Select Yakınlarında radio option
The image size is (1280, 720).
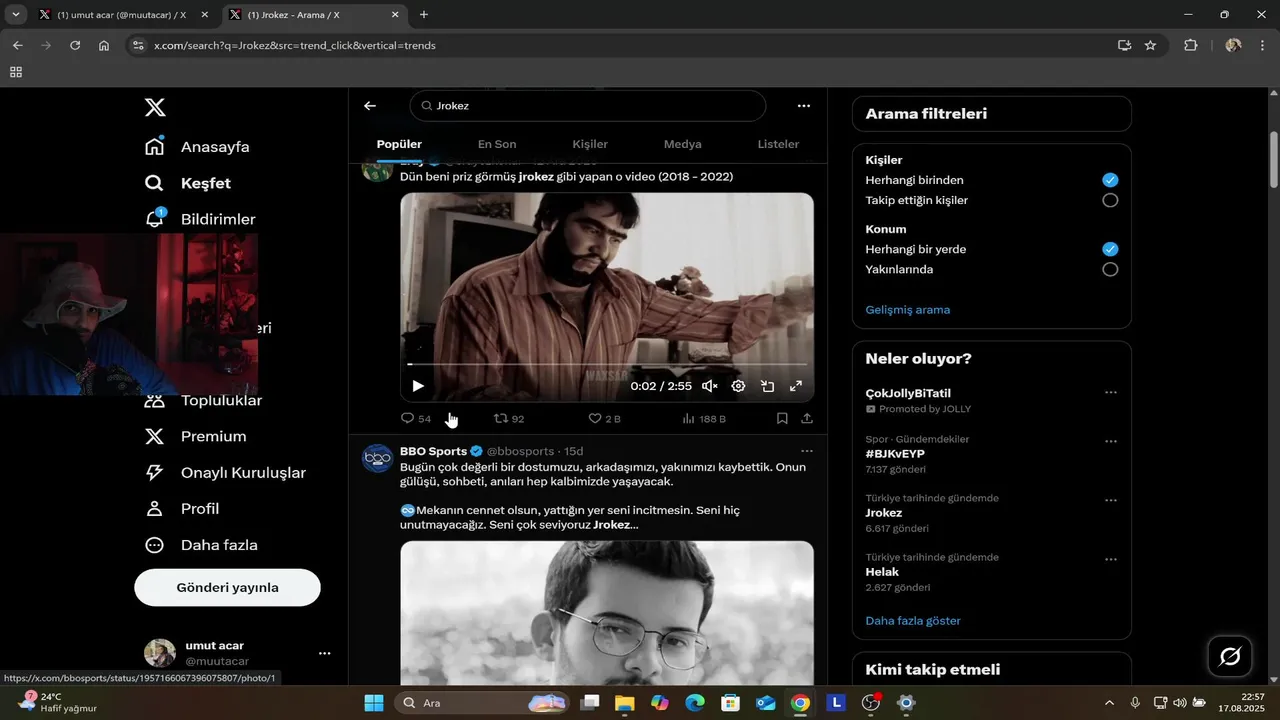(1110, 269)
